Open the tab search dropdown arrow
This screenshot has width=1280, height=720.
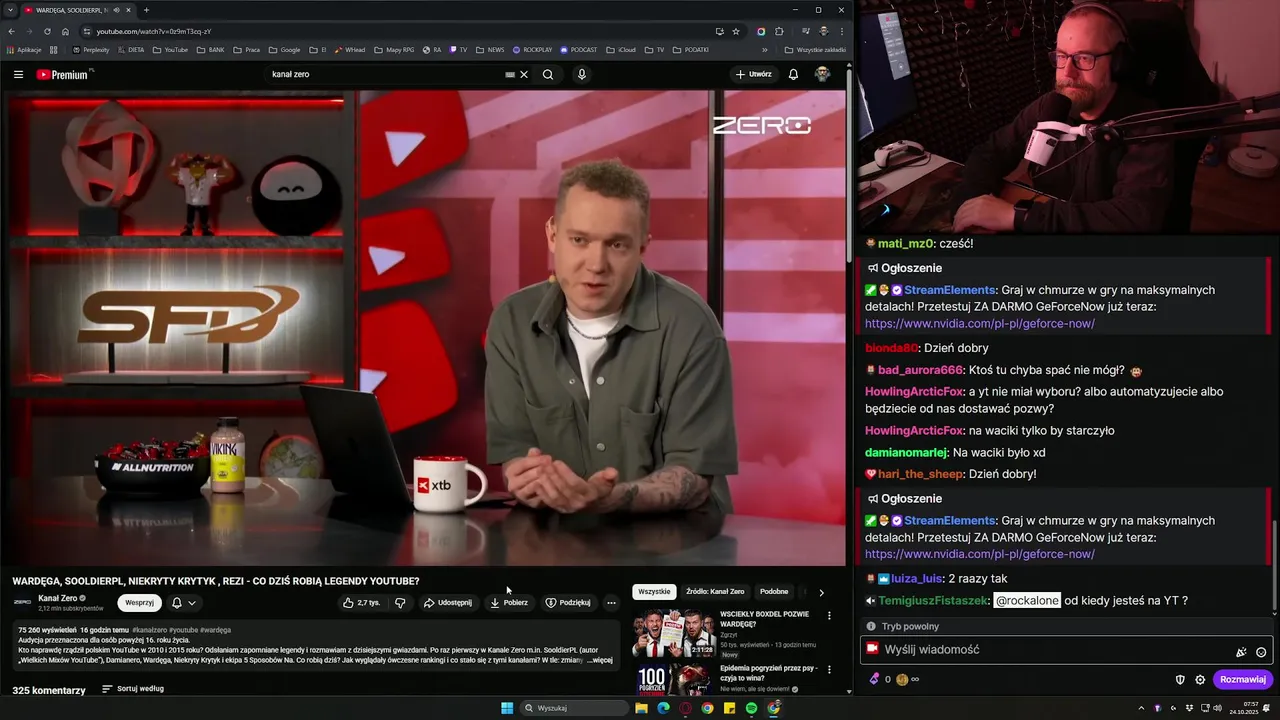(x=12, y=10)
